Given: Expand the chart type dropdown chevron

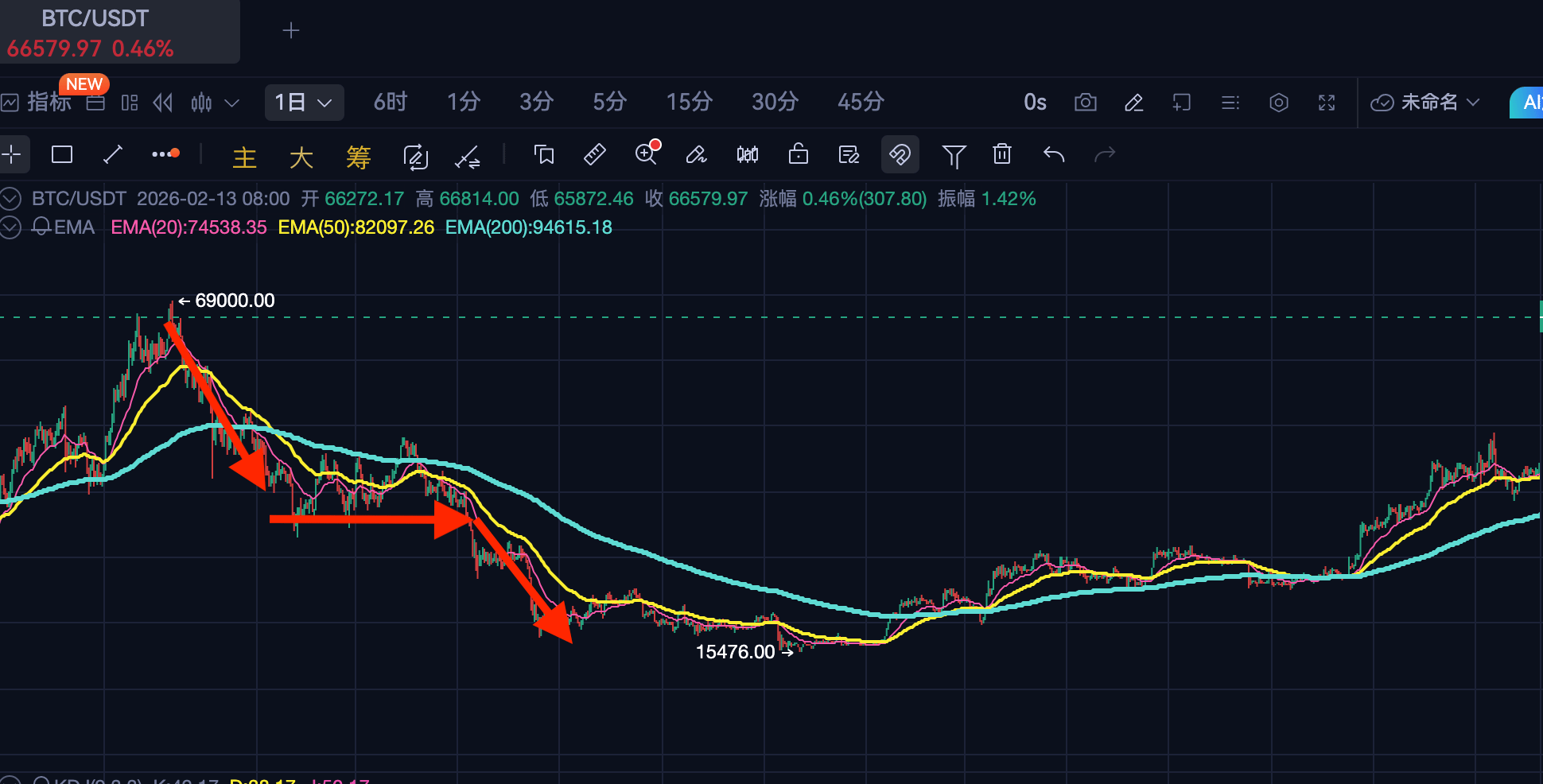Looking at the screenshot, I should click(x=232, y=103).
